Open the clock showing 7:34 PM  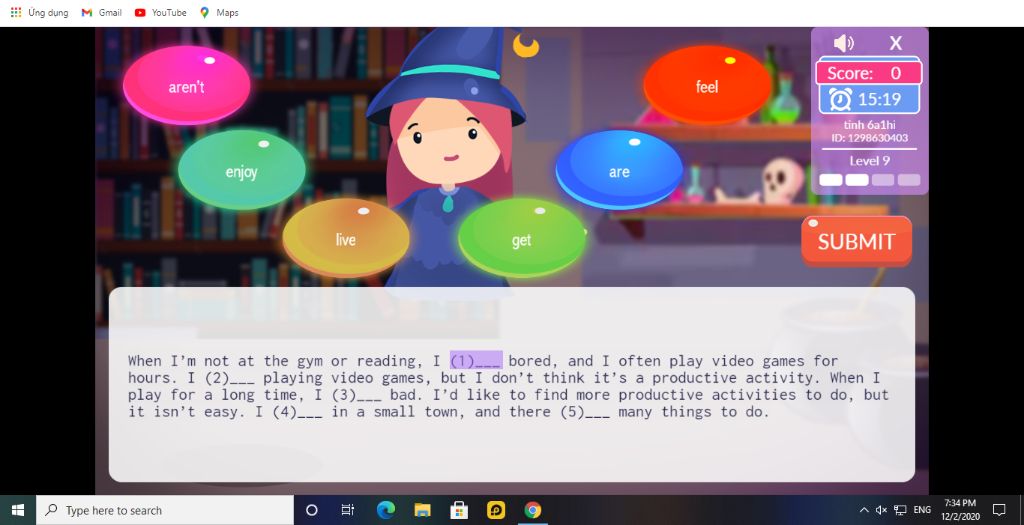coord(960,510)
